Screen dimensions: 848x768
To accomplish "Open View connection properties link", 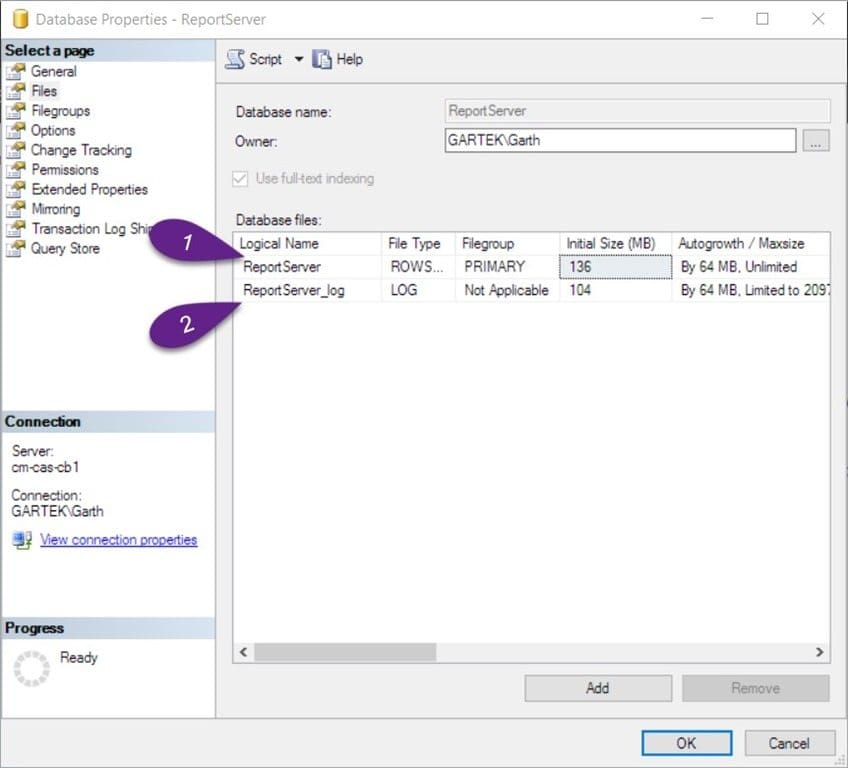I will 118,540.
